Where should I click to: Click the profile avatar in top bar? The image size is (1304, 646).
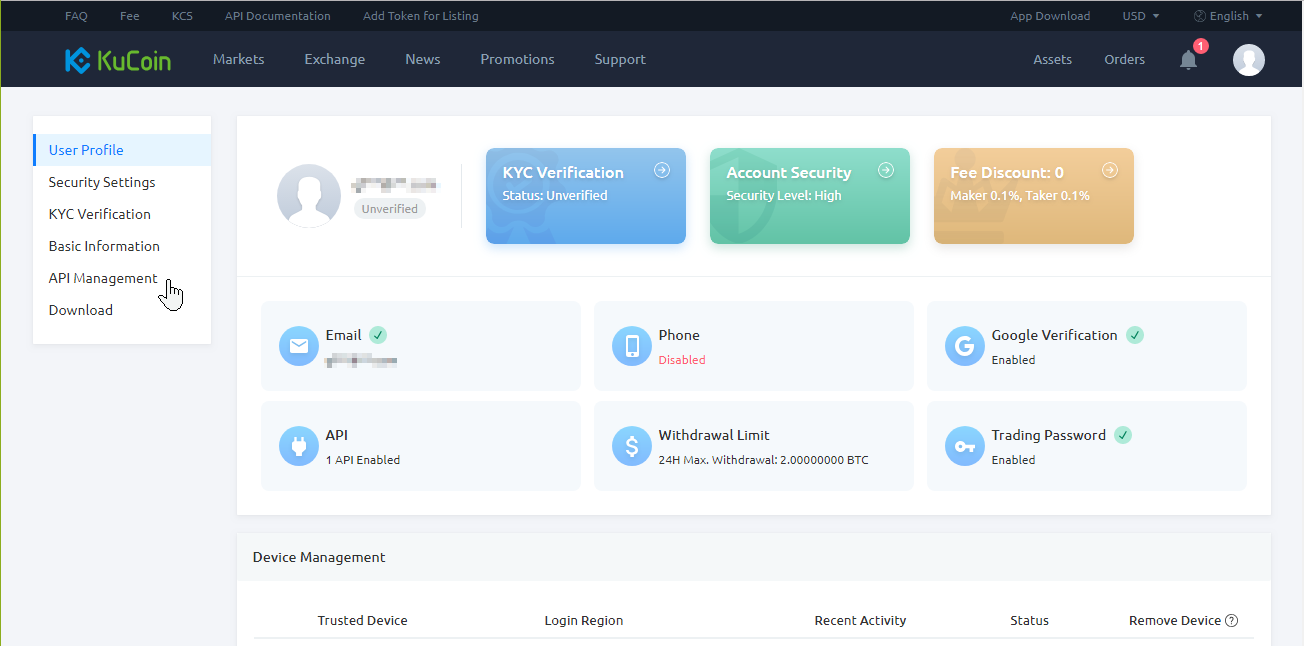[x=1248, y=60]
